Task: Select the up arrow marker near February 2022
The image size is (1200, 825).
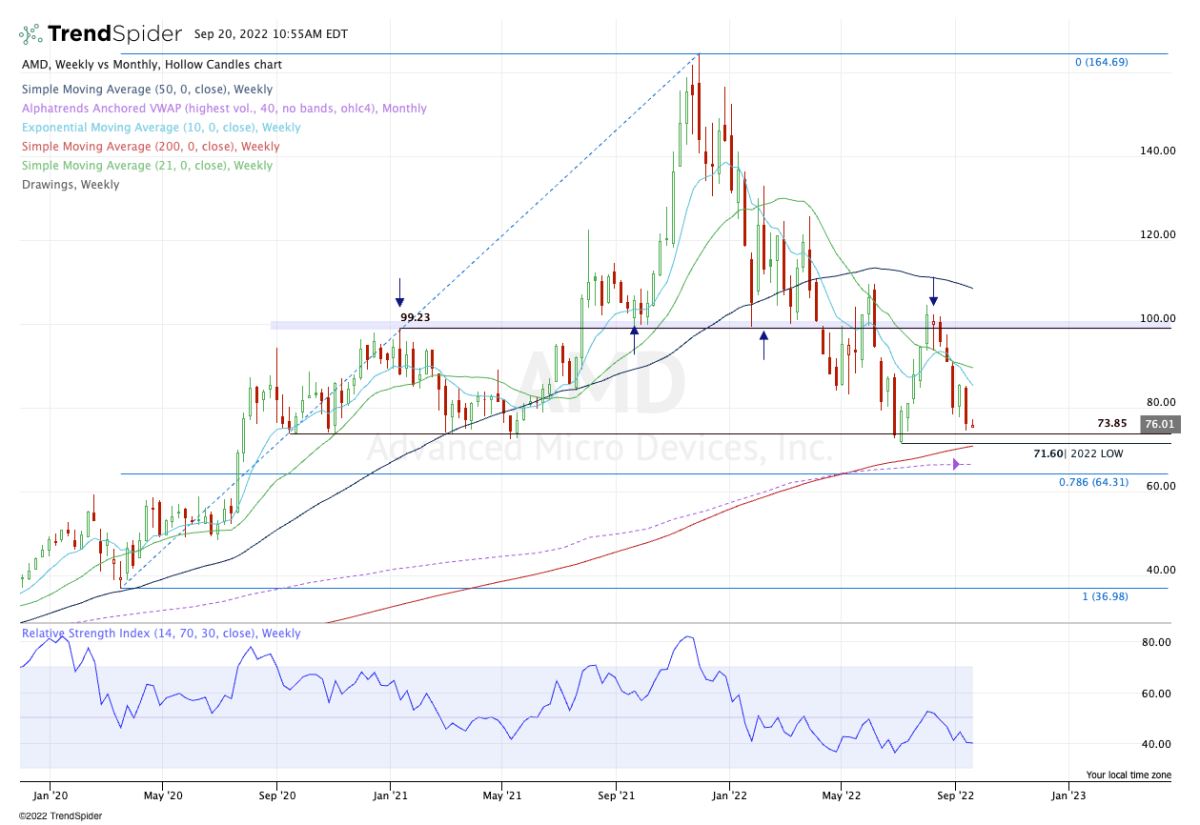Action: point(764,345)
